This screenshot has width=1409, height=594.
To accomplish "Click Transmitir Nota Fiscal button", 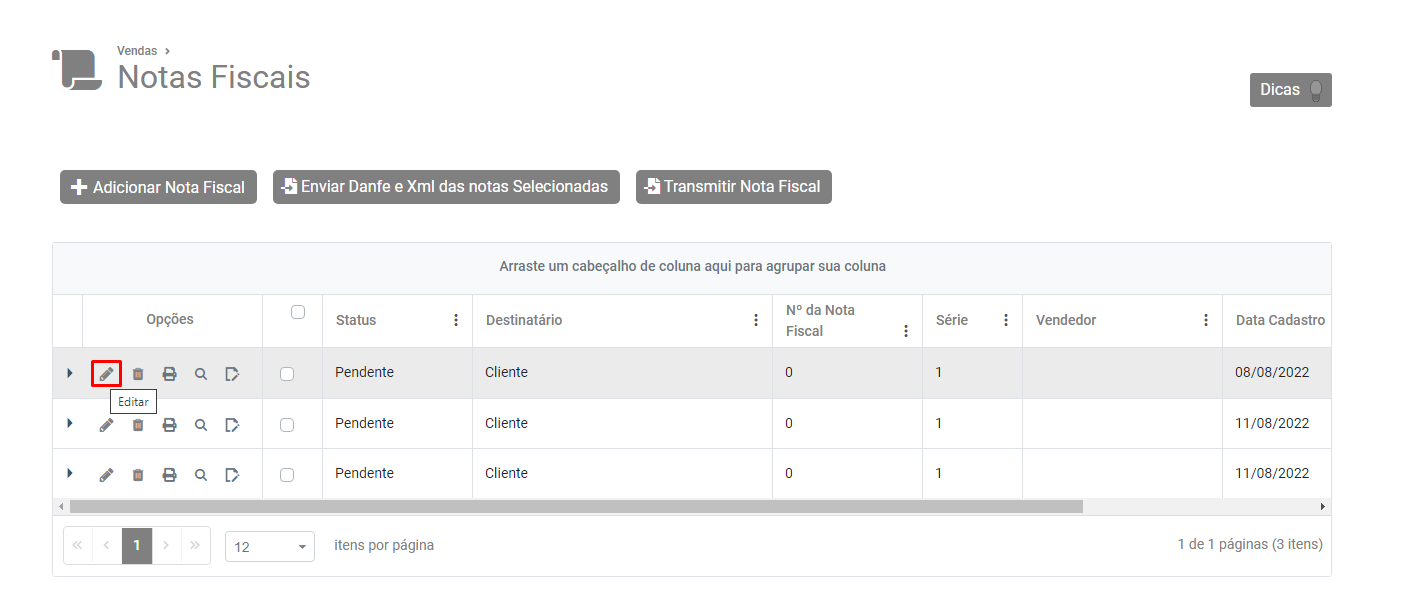I will [x=733, y=187].
